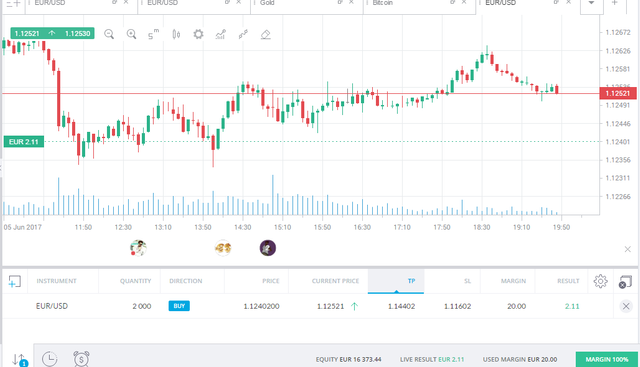Open the trader avatar with red dot
The height and width of the screenshot is (367, 640).
tap(138, 248)
